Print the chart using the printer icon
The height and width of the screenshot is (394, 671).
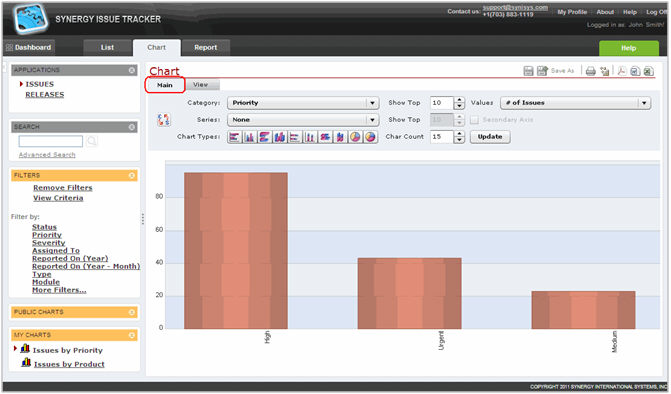click(x=591, y=71)
